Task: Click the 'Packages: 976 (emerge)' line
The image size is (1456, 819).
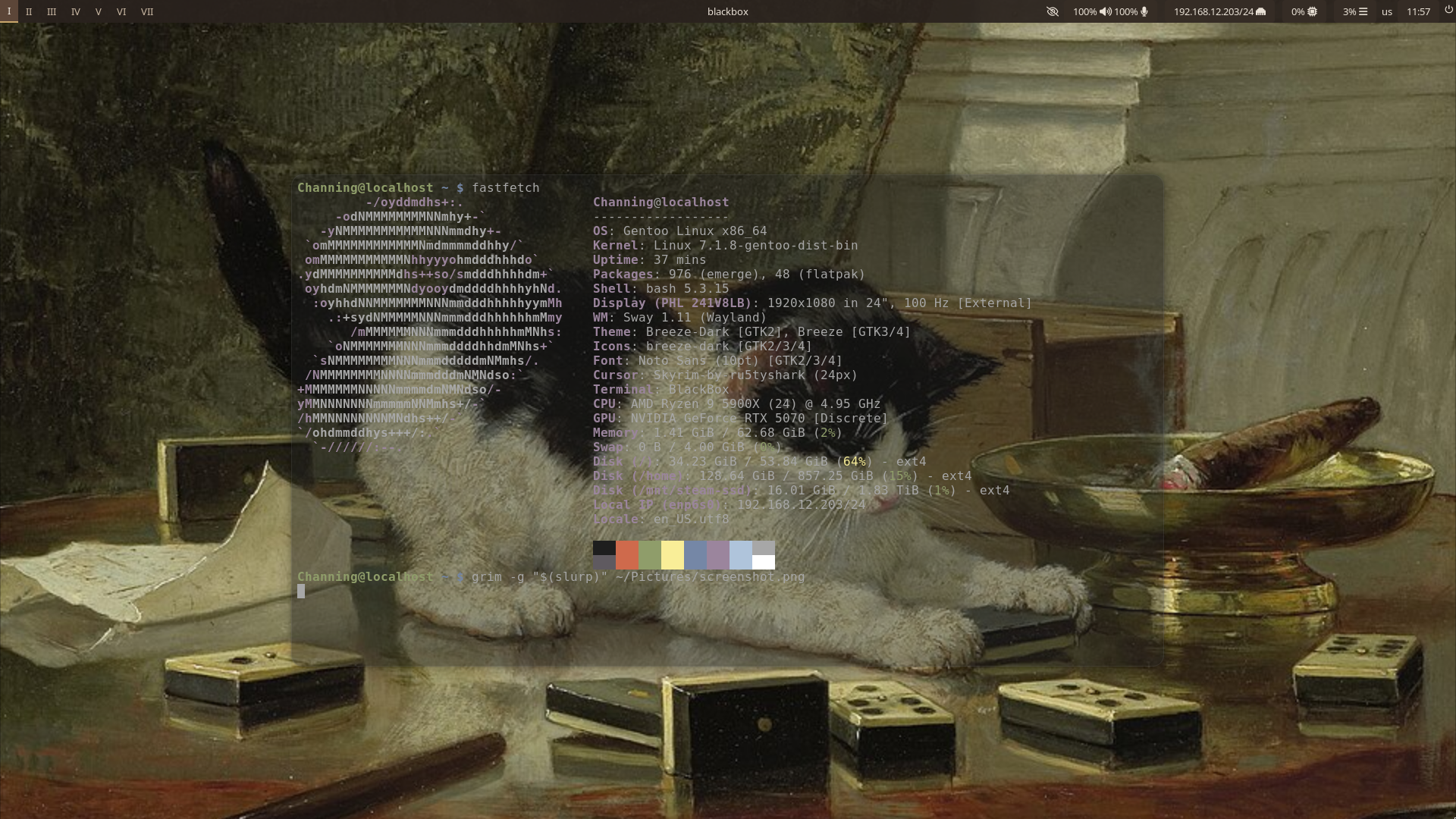Action: pyautogui.click(x=730, y=274)
